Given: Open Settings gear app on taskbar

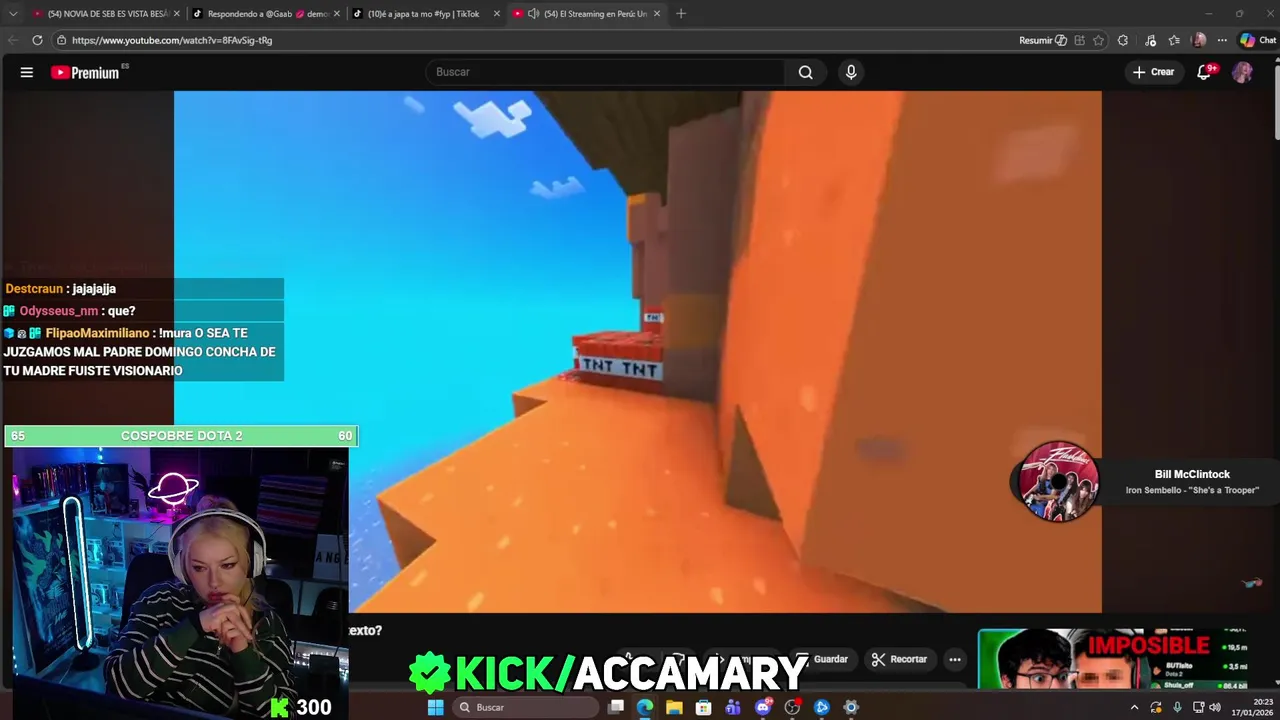Looking at the screenshot, I should click(851, 707).
